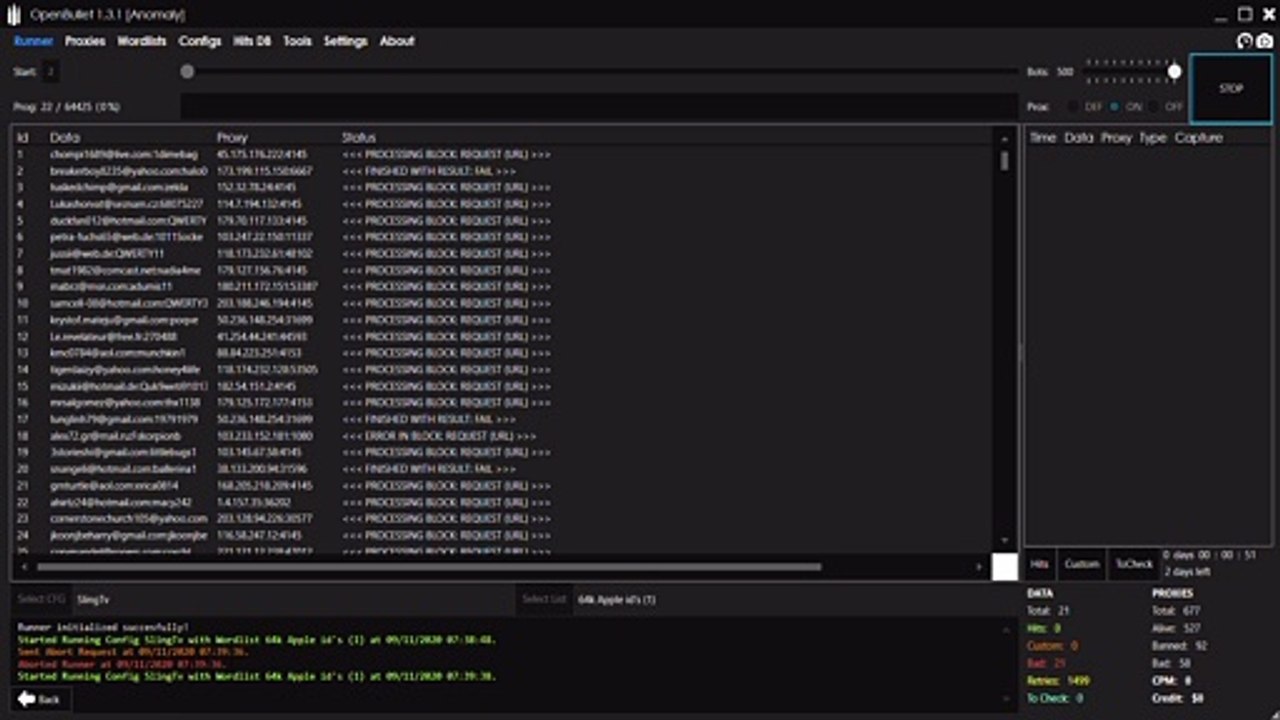Click the Retries: 1499 stat
The image size is (1280, 720).
coord(1059,680)
